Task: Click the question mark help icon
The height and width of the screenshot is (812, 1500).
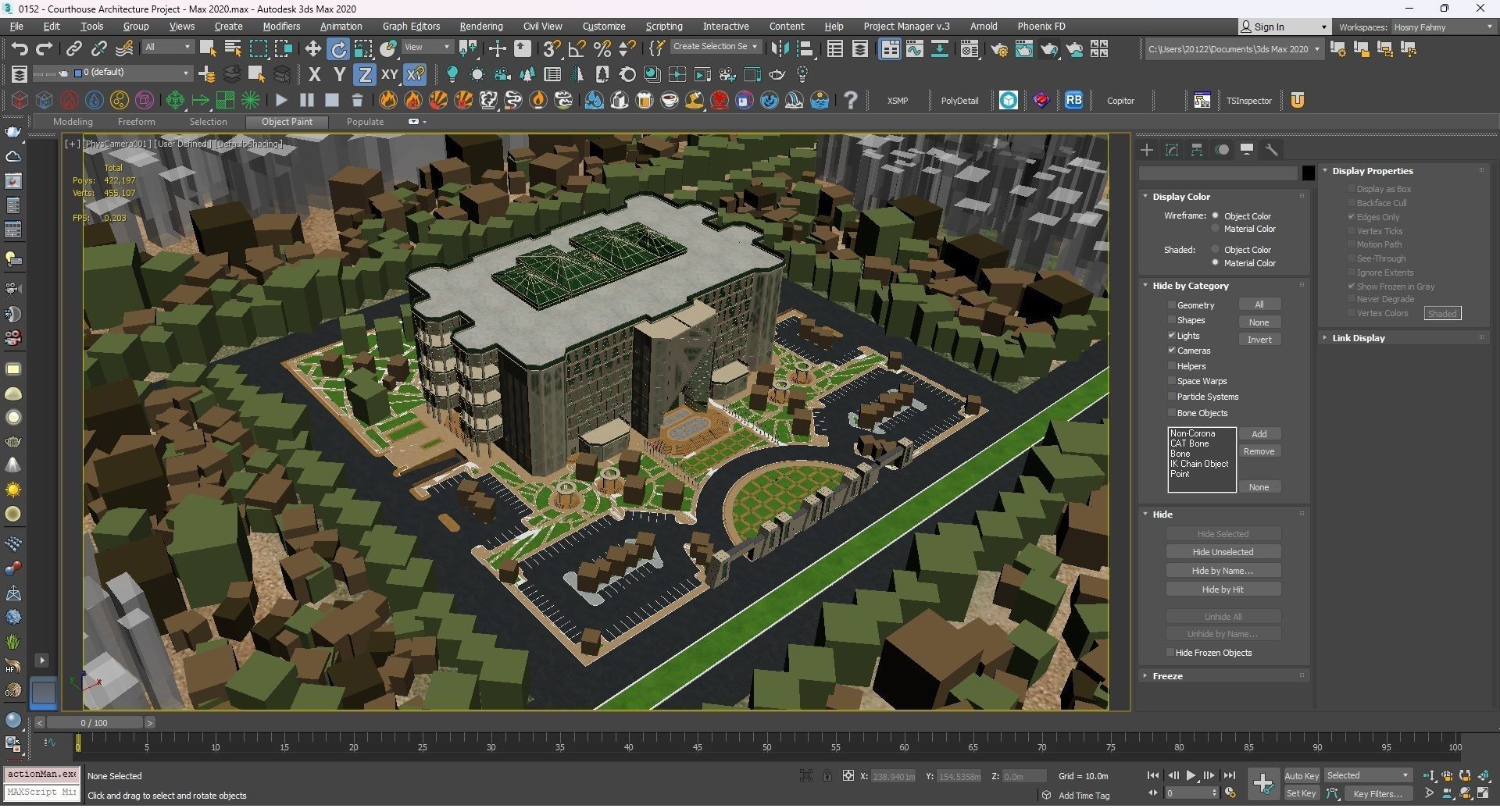Action: (x=851, y=100)
